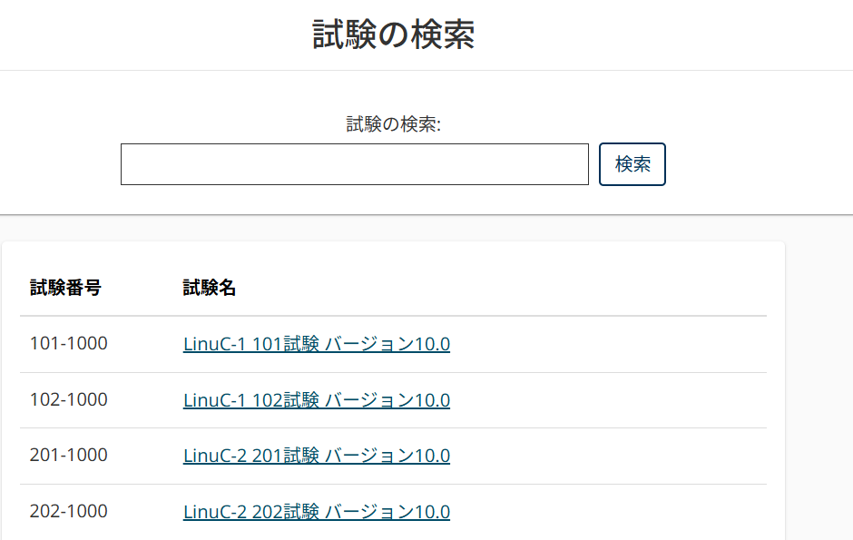Place cursor in the exam search field
Viewport: 853px width, 540px height.
click(x=355, y=164)
